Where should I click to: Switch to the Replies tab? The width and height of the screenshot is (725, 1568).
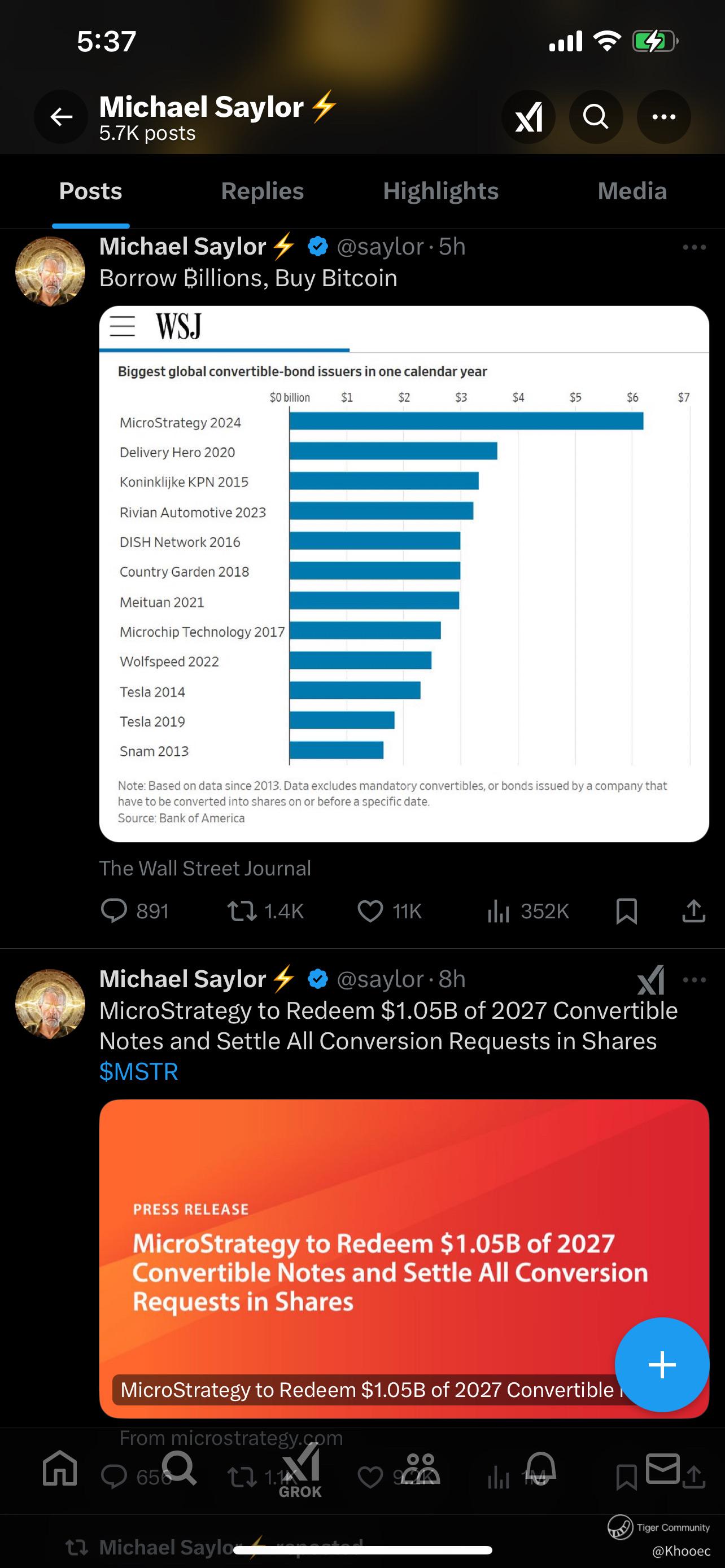click(263, 191)
